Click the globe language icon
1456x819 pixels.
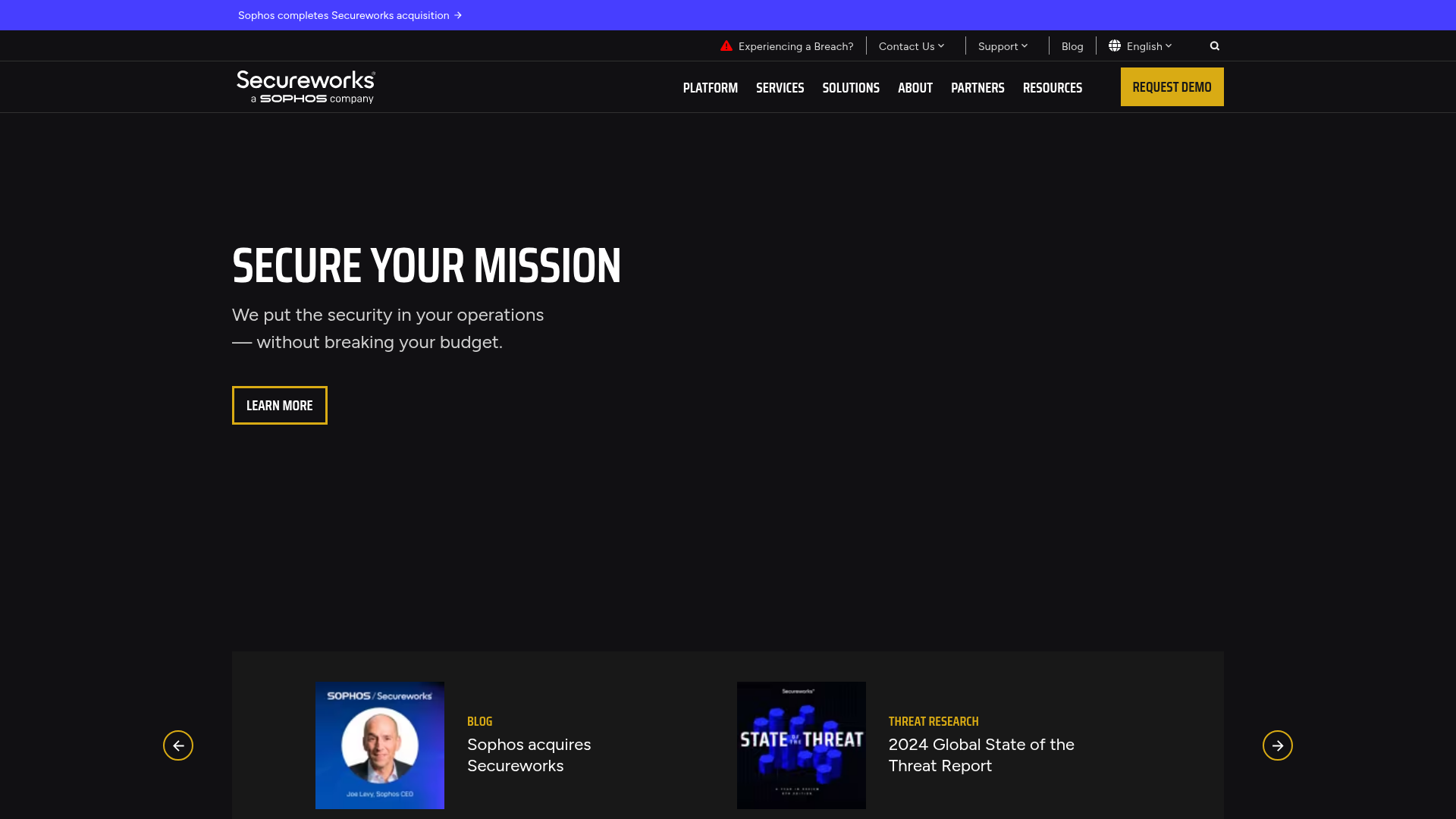click(x=1115, y=45)
